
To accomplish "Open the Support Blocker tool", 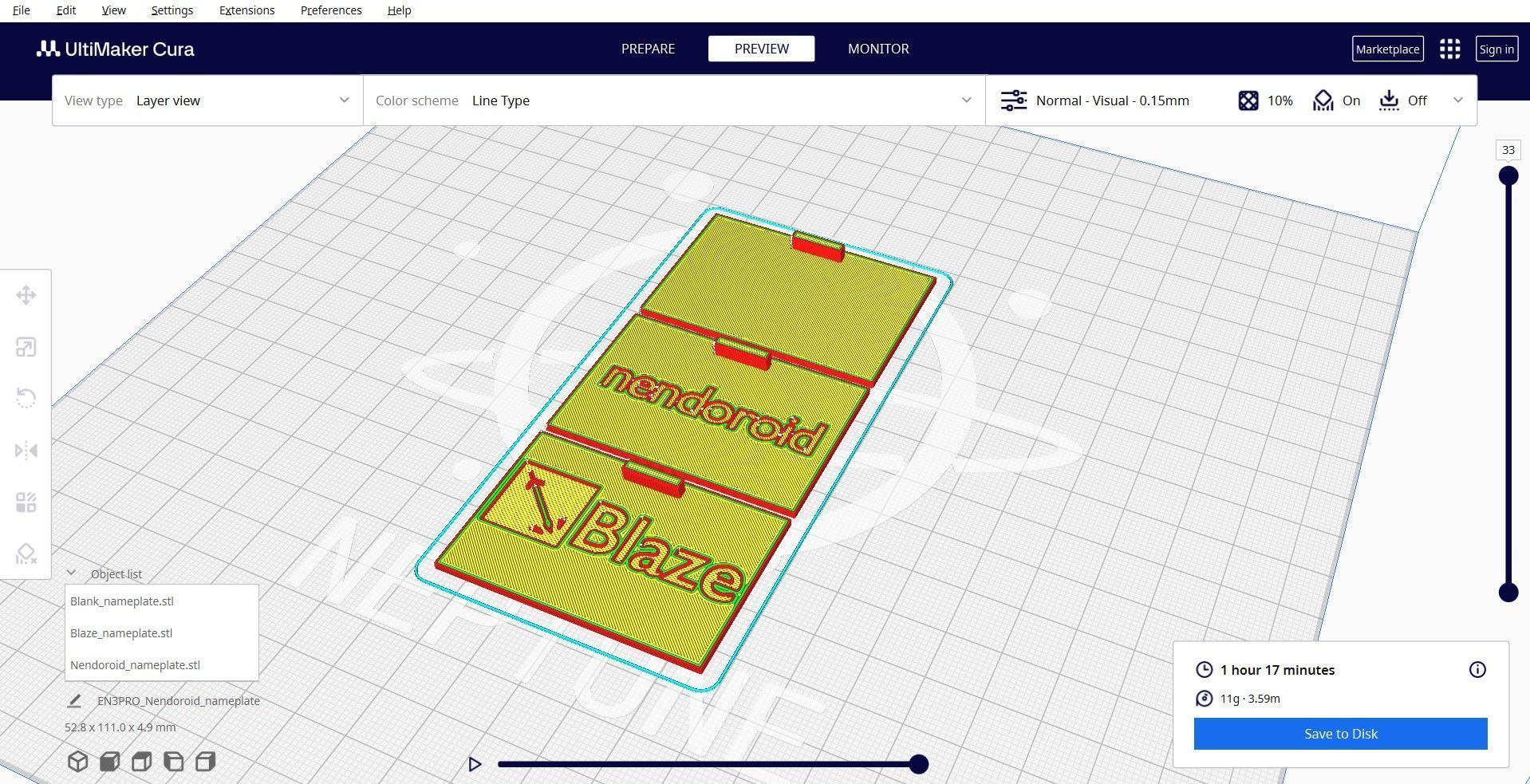I will pos(26,554).
